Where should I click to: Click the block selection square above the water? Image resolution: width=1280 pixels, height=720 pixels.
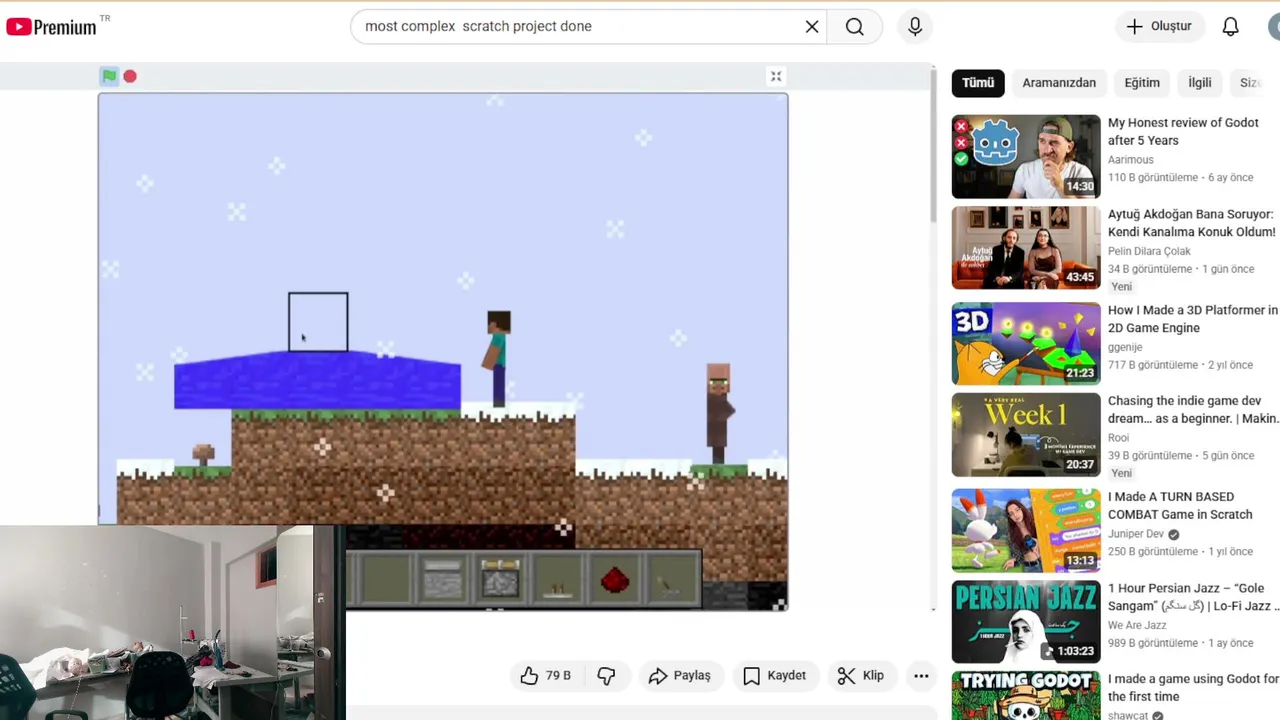(x=318, y=322)
